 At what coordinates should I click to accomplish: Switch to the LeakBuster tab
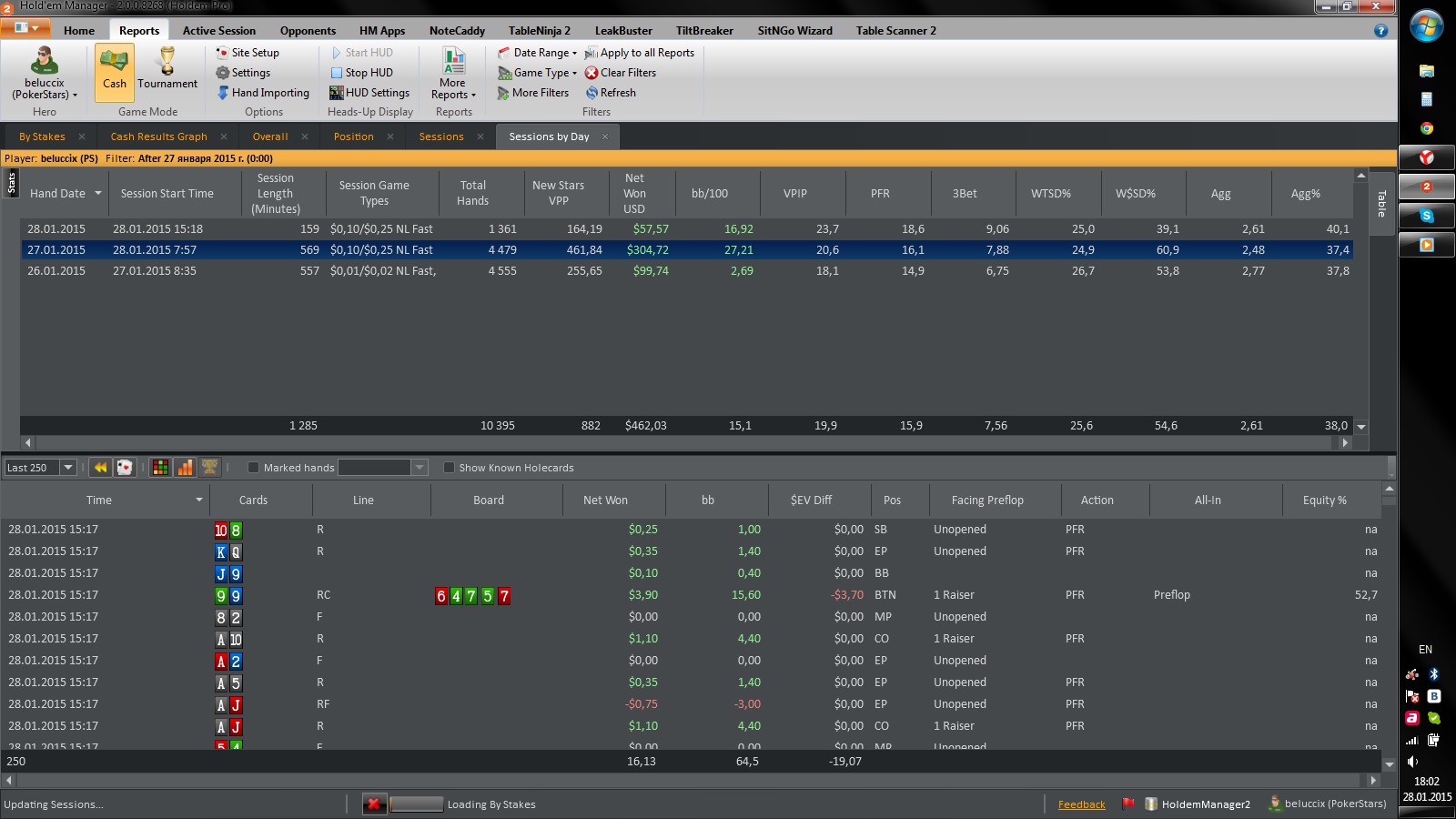point(623,31)
